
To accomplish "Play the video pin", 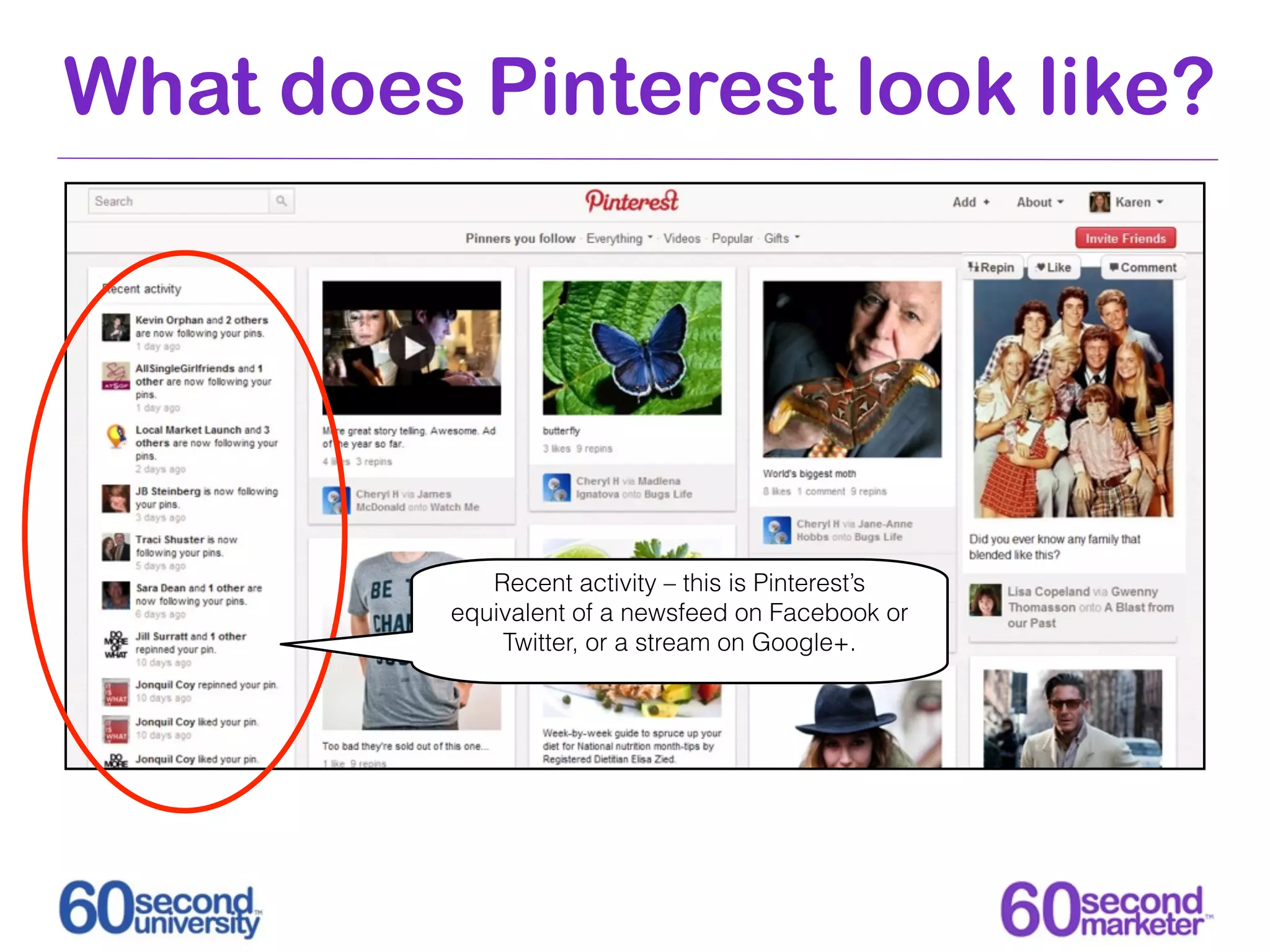I will [412, 348].
